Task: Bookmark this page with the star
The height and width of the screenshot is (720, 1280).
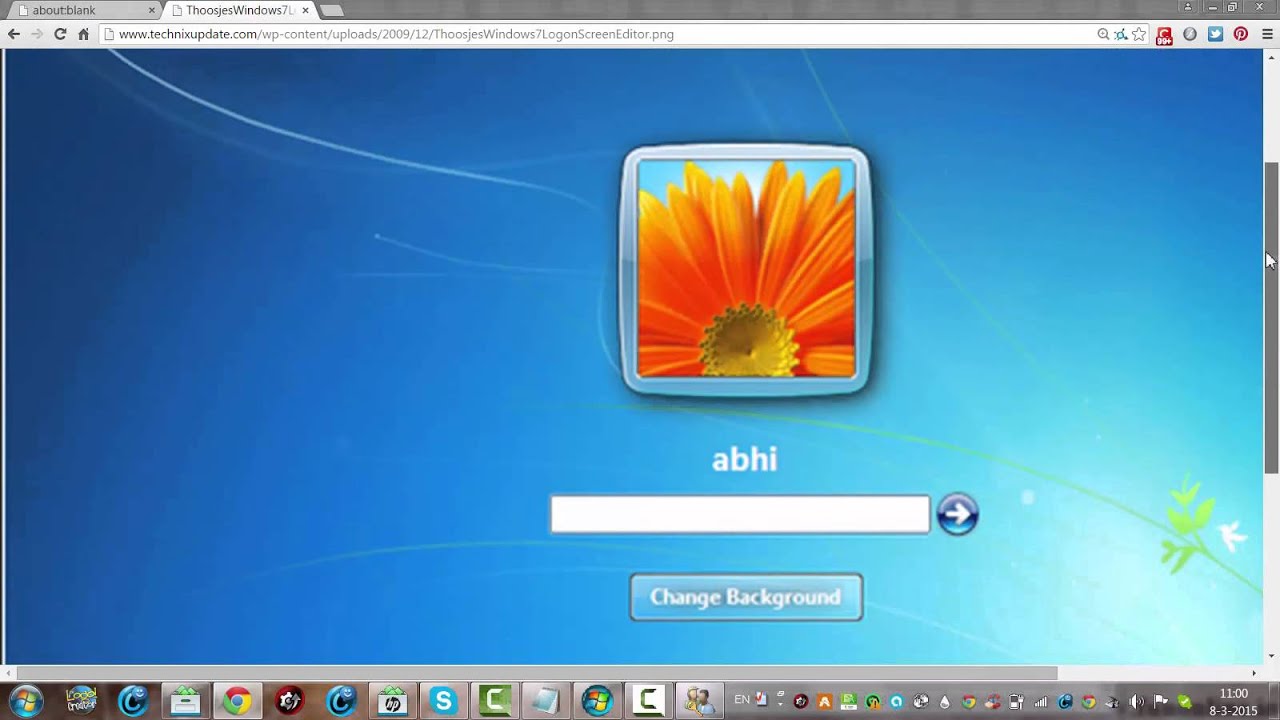Action: click(1138, 34)
